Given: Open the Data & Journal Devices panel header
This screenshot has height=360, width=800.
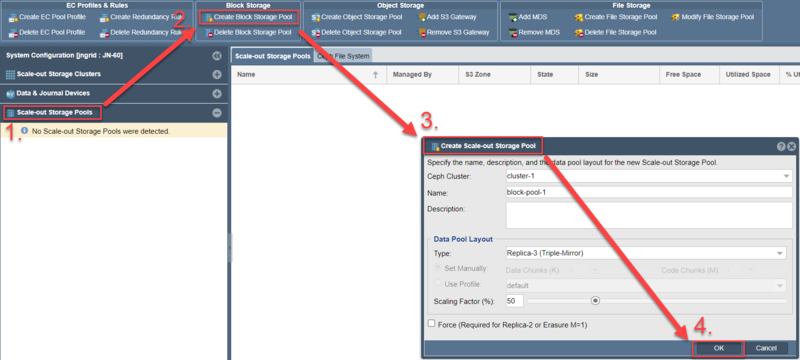Looking at the screenshot, I should [113, 94].
